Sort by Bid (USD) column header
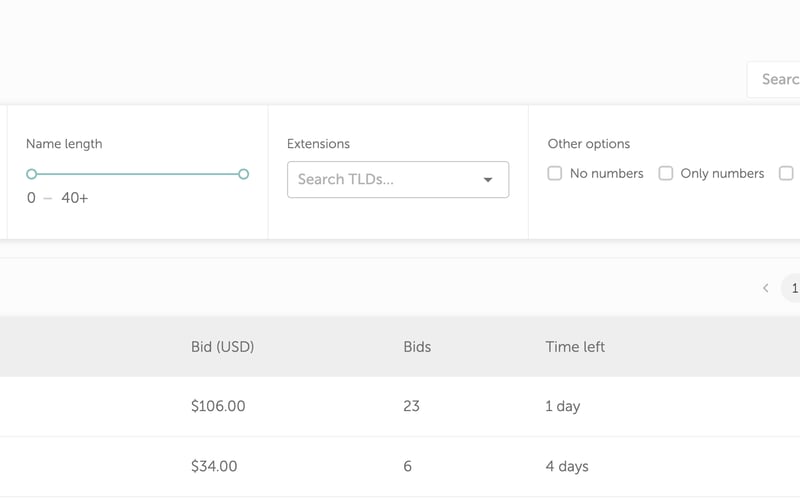The image size is (800, 500). pos(222,347)
